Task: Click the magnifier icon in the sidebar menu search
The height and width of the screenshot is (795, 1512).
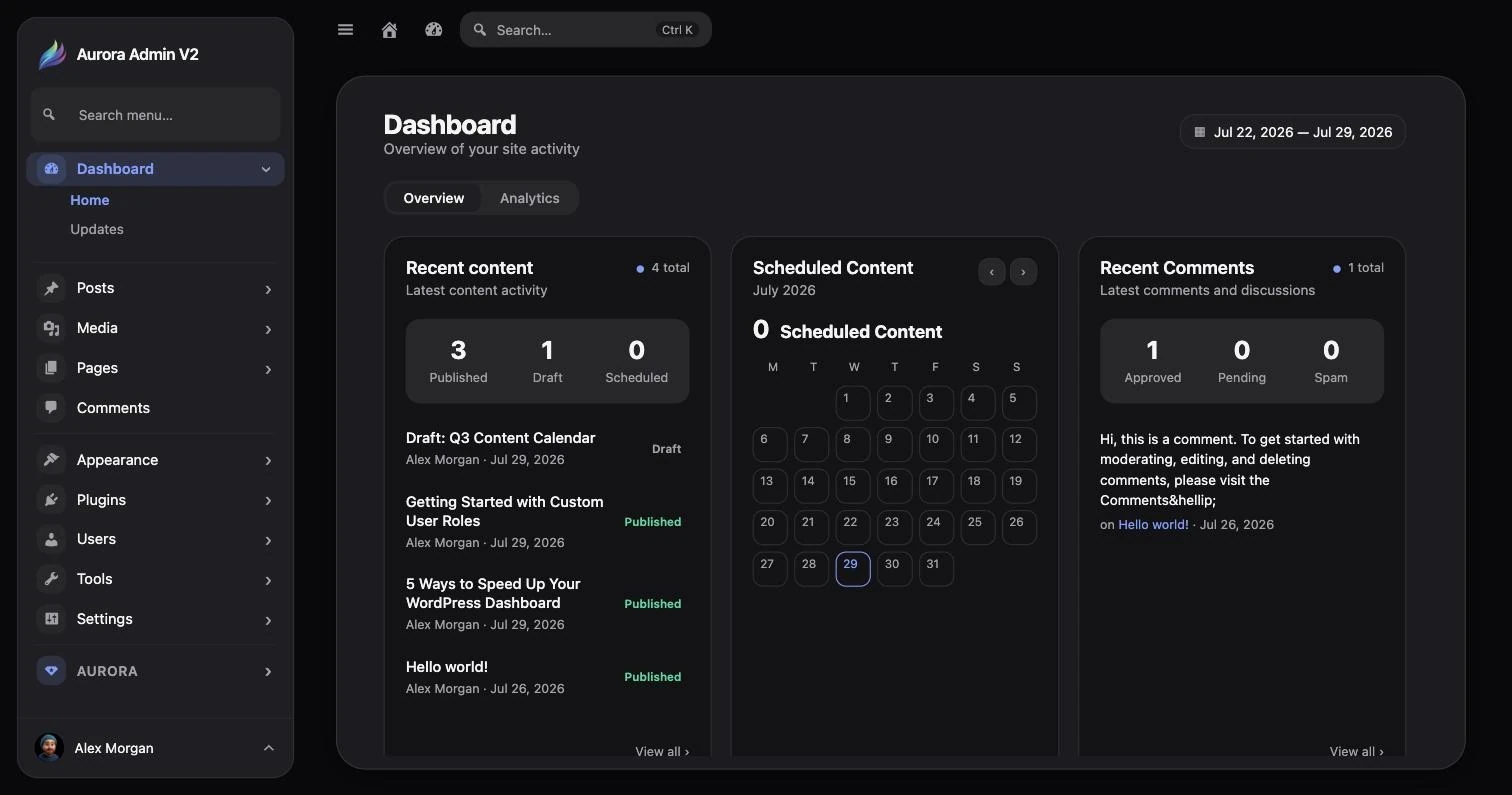Action: pyautogui.click(x=49, y=115)
